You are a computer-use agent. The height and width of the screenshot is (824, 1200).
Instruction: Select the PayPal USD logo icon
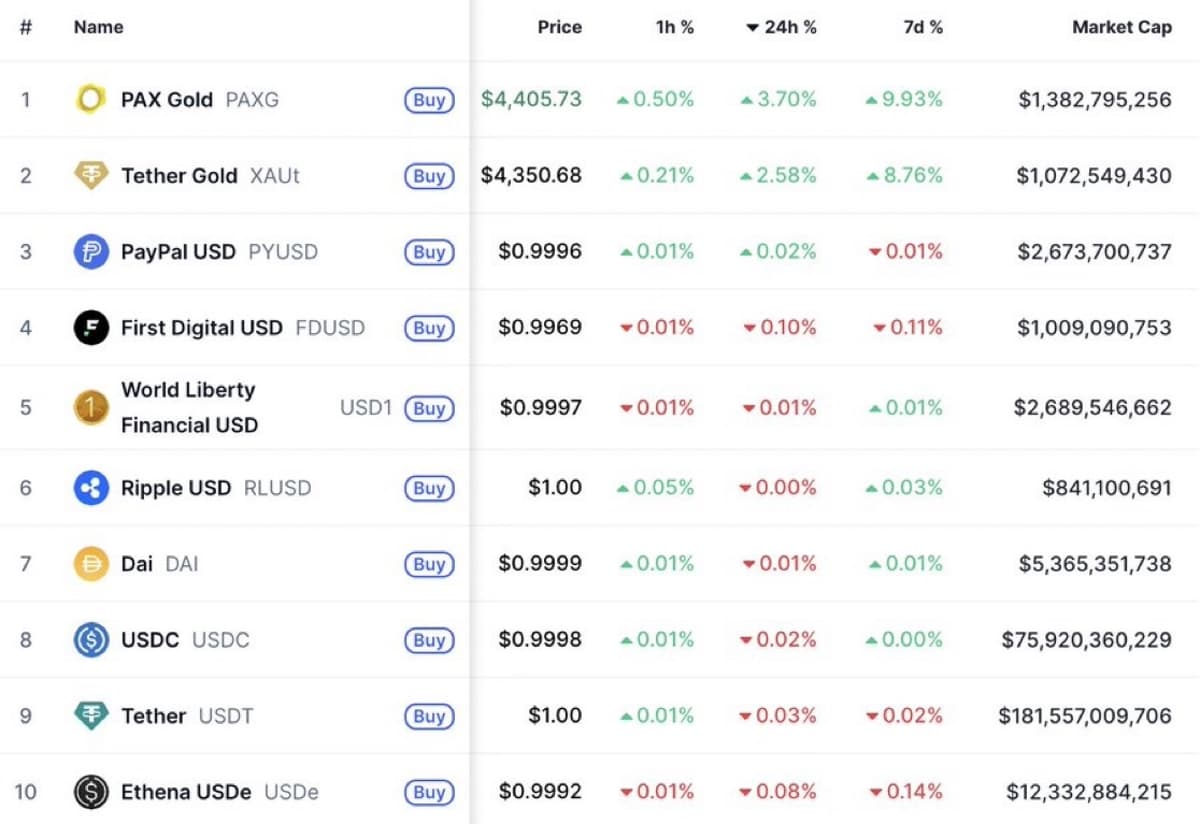90,252
